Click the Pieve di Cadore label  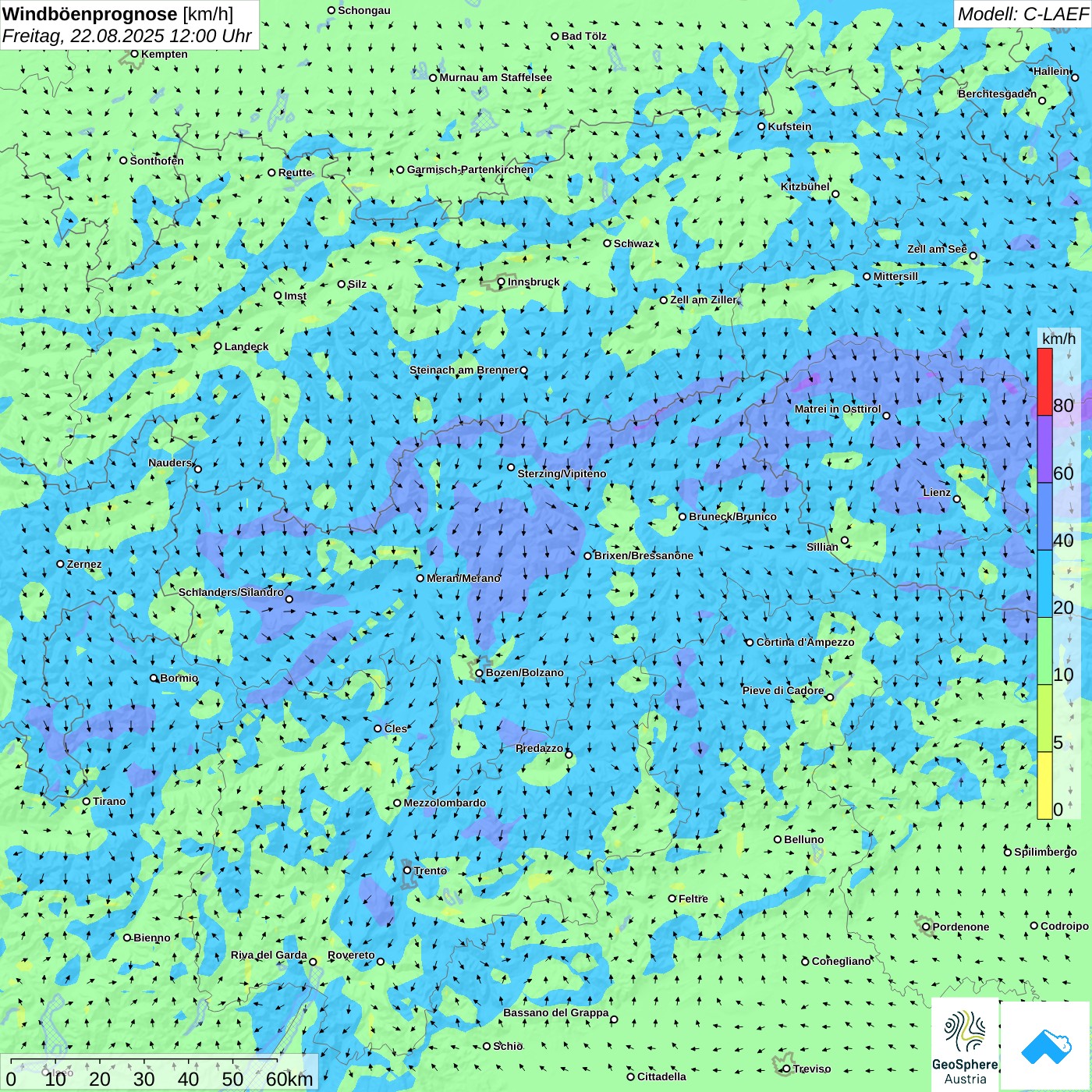782,690
